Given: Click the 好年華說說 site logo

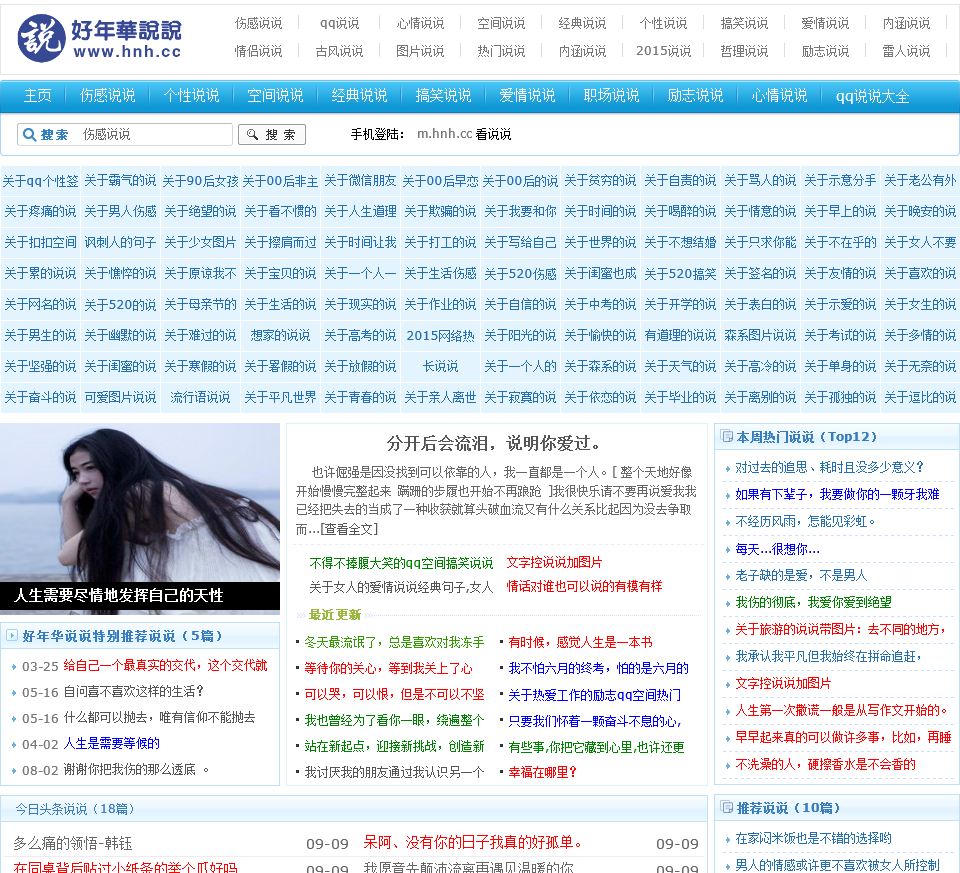Looking at the screenshot, I should 100,38.
